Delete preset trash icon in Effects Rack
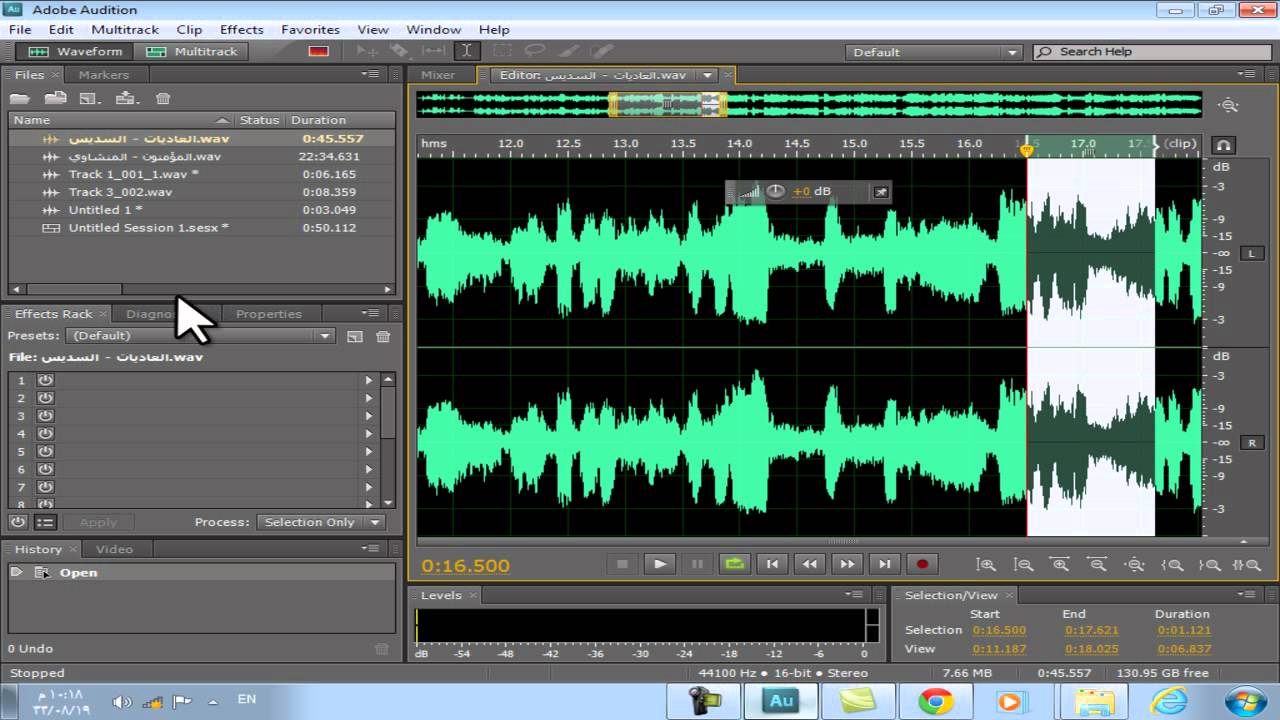 pyautogui.click(x=383, y=336)
